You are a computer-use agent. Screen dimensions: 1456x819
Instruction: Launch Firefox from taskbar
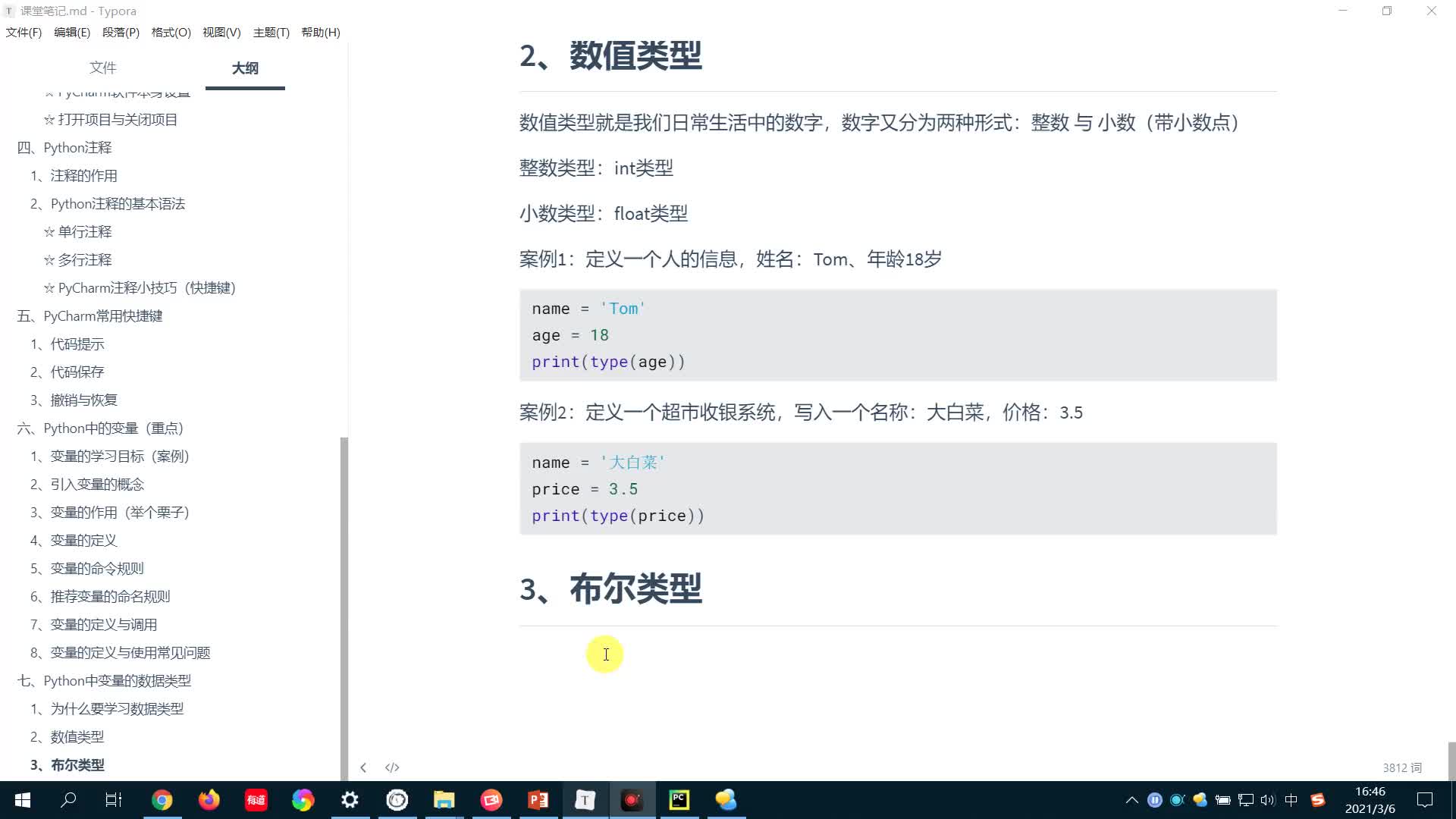(x=209, y=800)
